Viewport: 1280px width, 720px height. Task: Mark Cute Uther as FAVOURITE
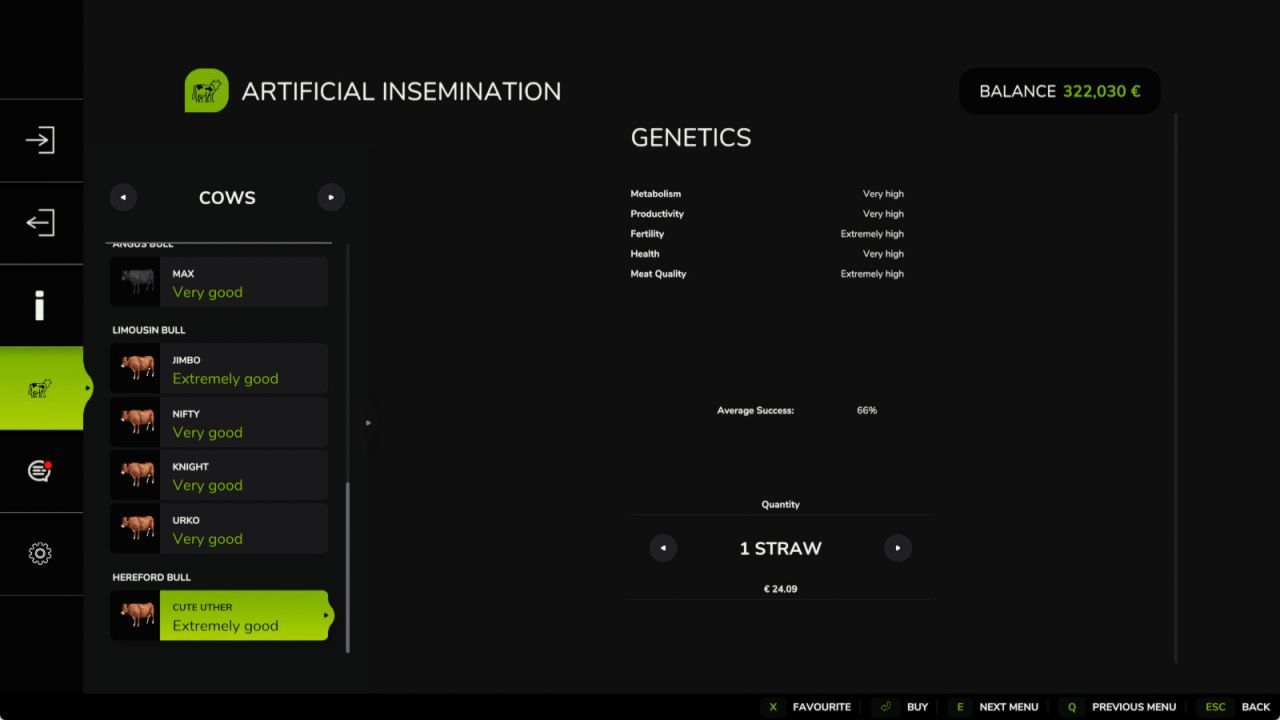pos(821,707)
